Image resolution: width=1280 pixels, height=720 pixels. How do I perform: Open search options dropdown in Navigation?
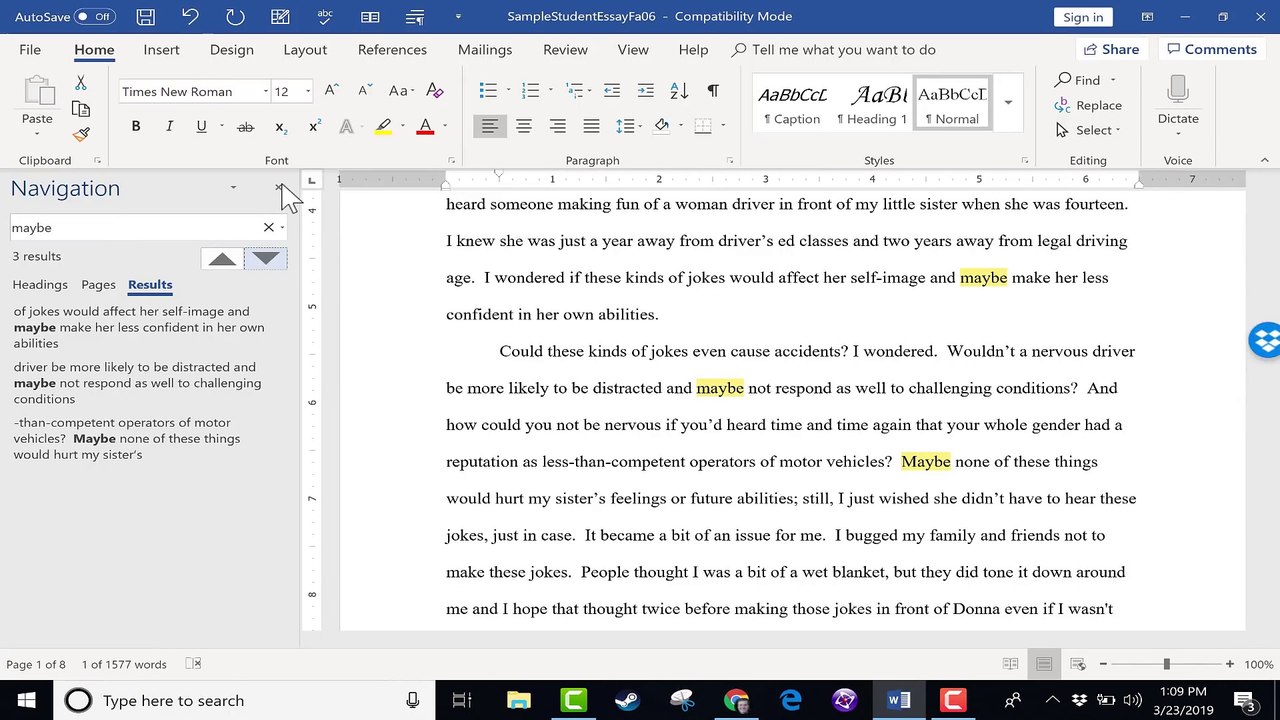(x=282, y=228)
